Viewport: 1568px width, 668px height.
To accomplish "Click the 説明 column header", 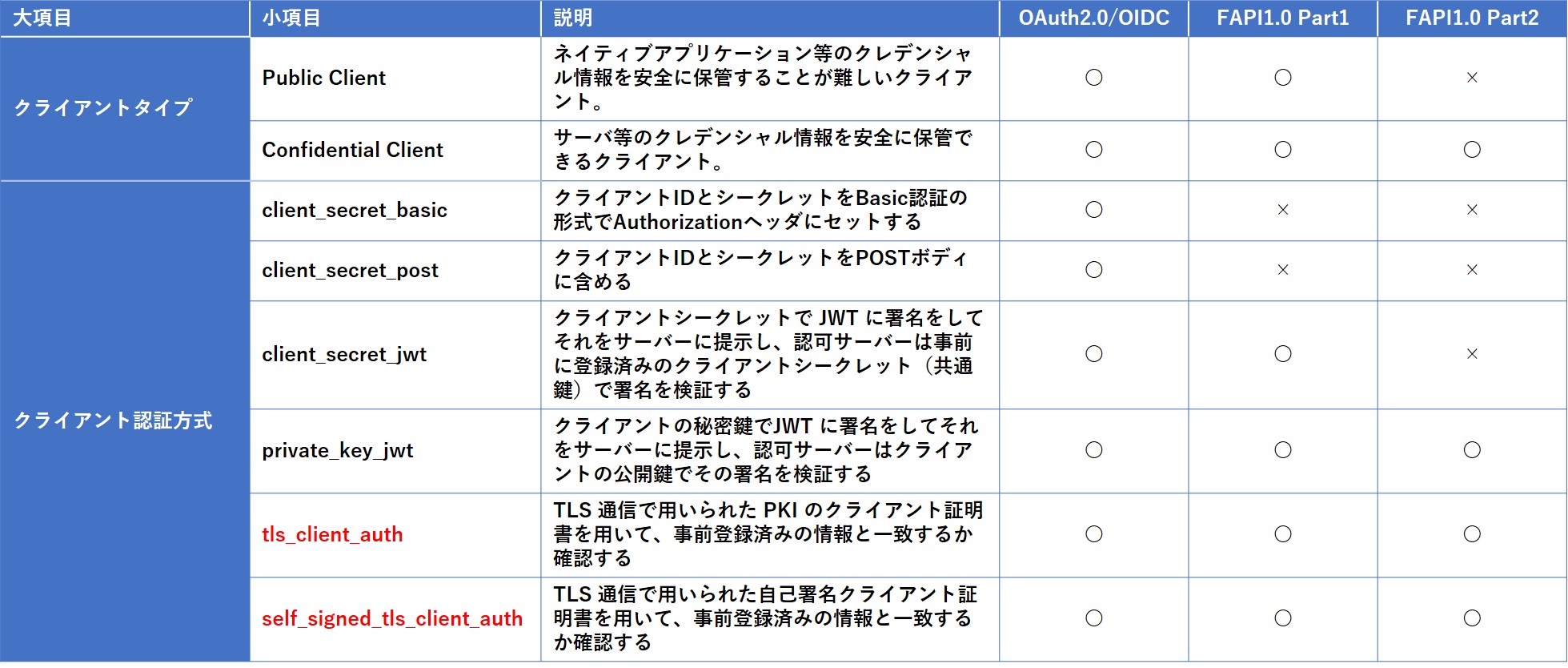I will pos(573,18).
